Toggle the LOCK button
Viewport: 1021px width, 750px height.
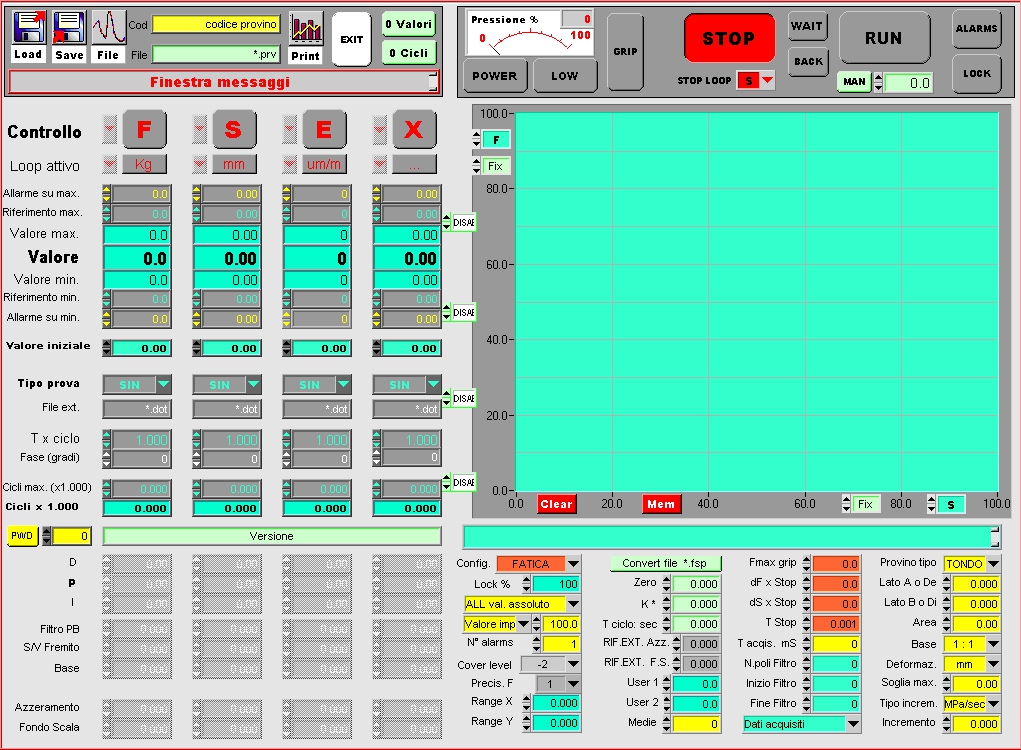976,74
